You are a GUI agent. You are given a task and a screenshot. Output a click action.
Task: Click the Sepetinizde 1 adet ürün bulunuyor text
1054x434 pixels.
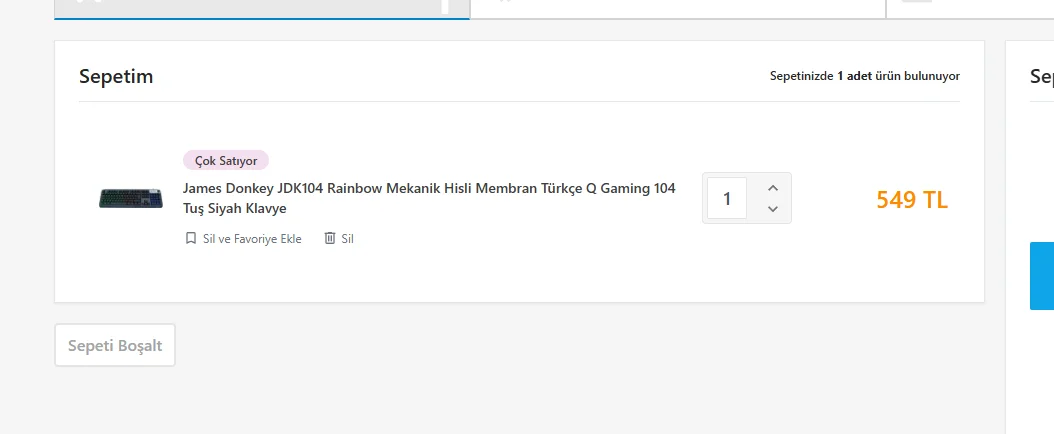[864, 76]
